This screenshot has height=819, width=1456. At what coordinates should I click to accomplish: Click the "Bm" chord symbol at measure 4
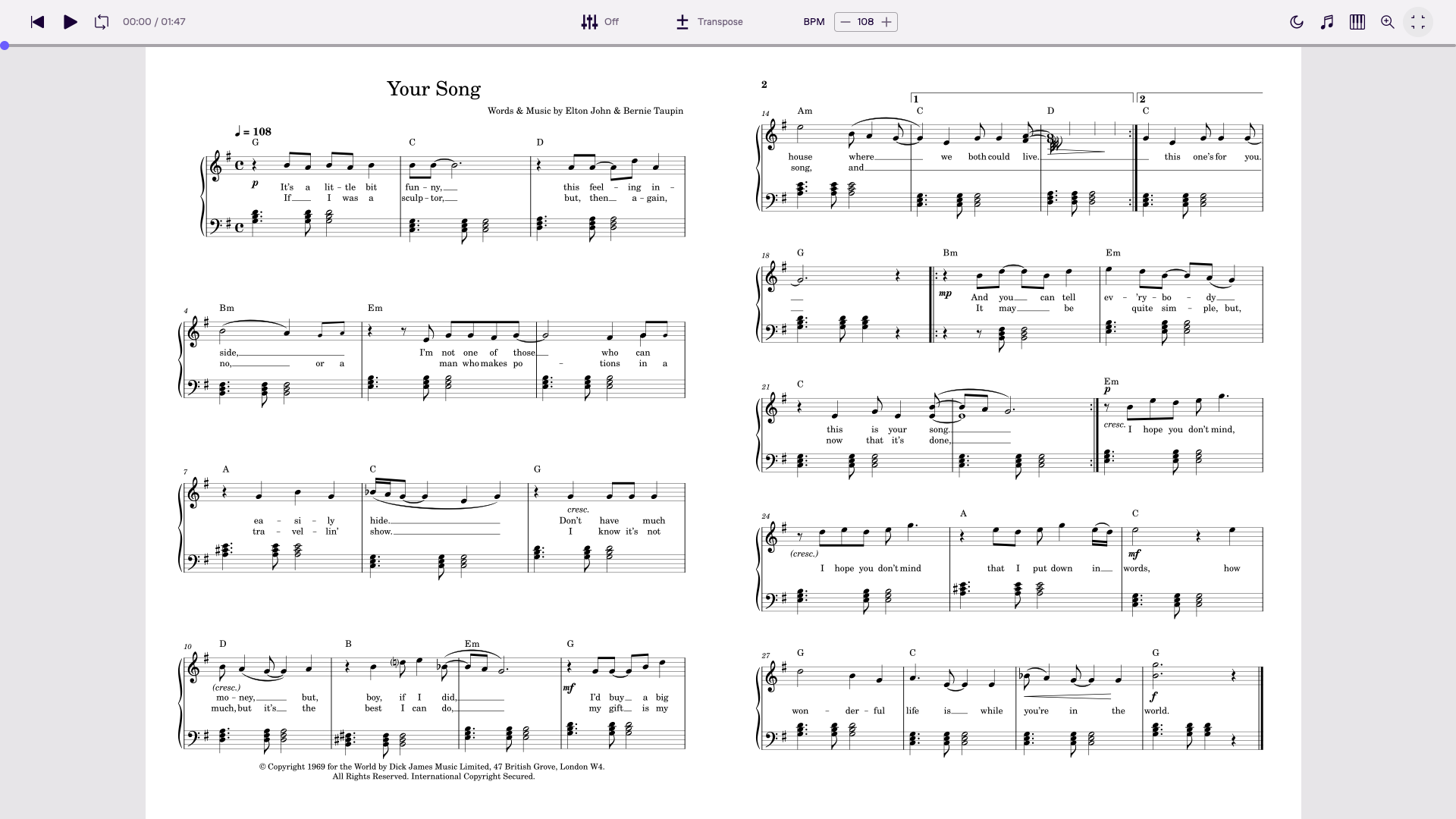[227, 308]
